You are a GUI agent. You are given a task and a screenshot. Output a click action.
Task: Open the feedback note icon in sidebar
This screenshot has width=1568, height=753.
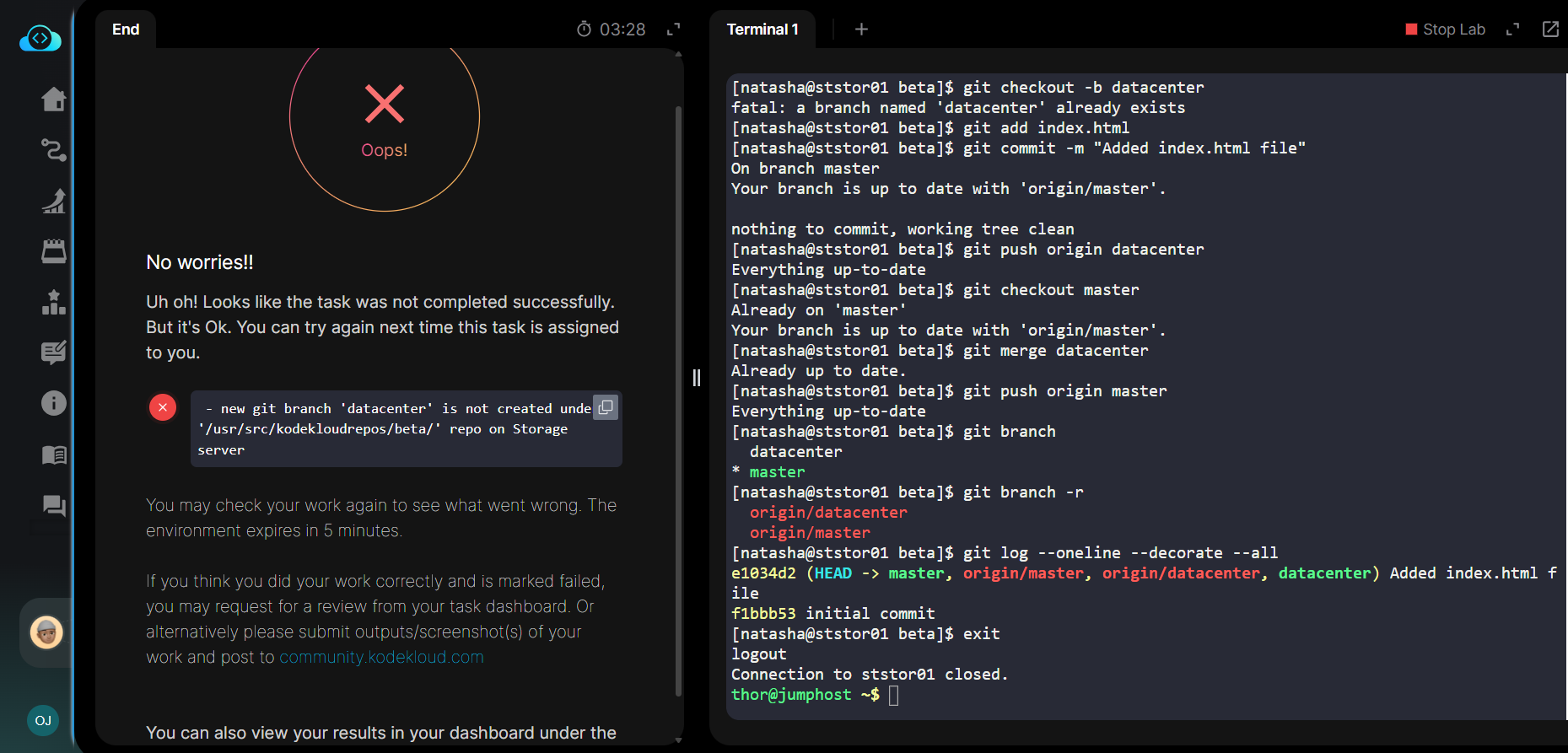pyautogui.click(x=54, y=352)
